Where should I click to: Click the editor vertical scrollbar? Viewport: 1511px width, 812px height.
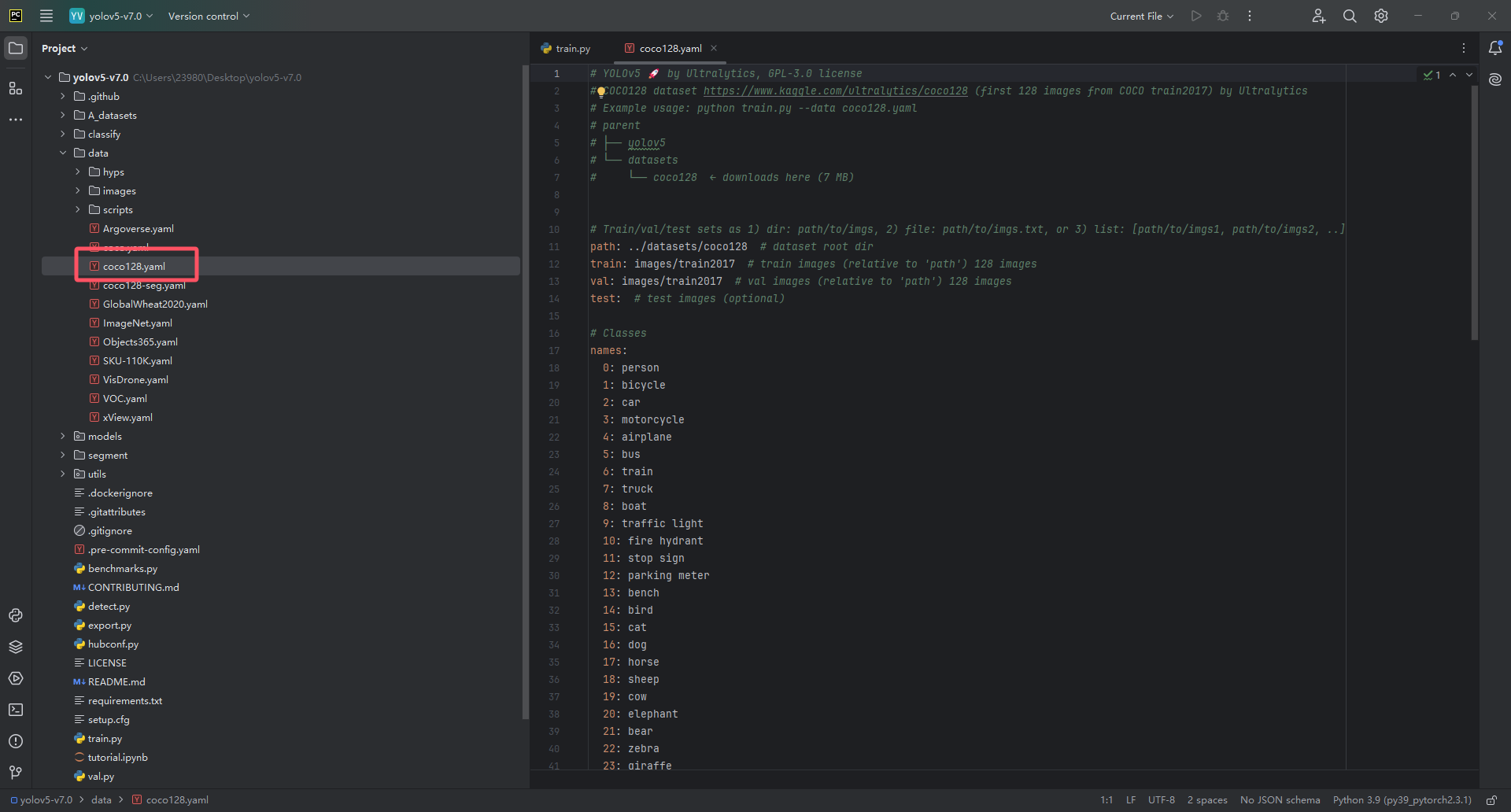[1475, 212]
